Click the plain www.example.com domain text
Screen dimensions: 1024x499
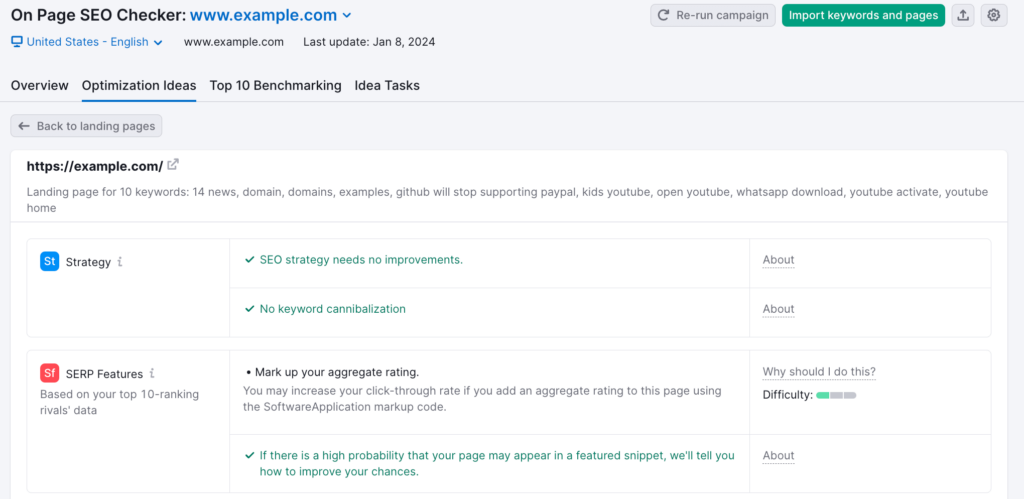[234, 42]
